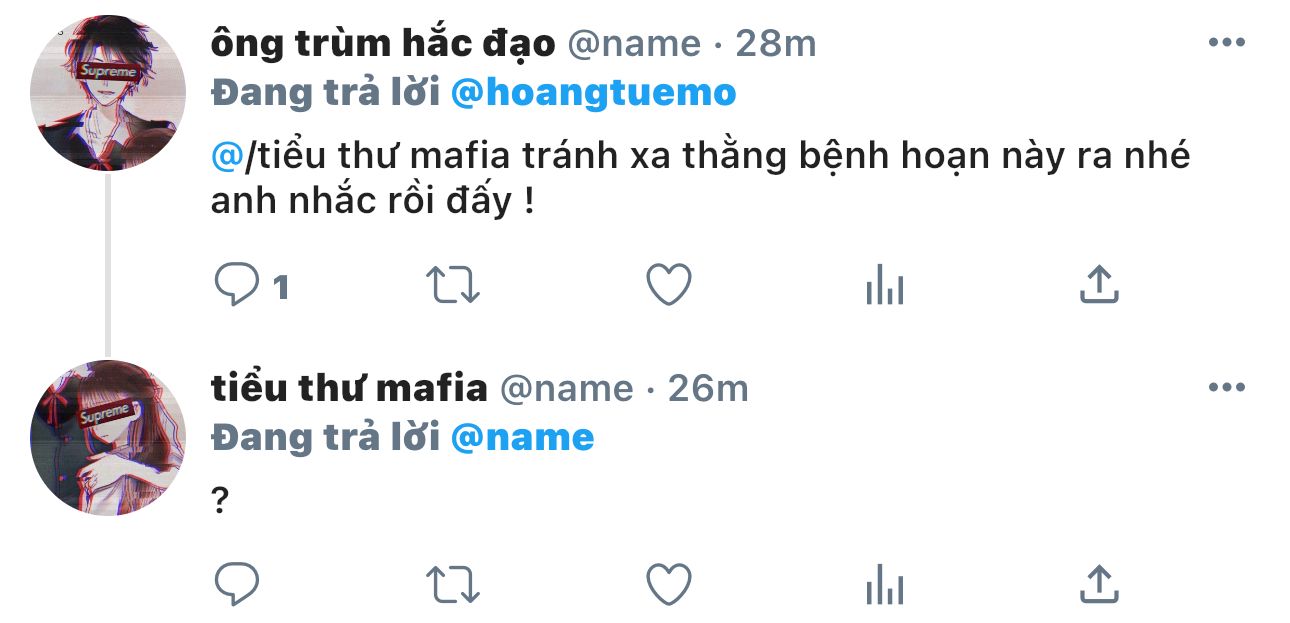Reply to ông trùm hắc đạo's tweet
Viewport: 1290px width, 623px height.
click(x=238, y=286)
